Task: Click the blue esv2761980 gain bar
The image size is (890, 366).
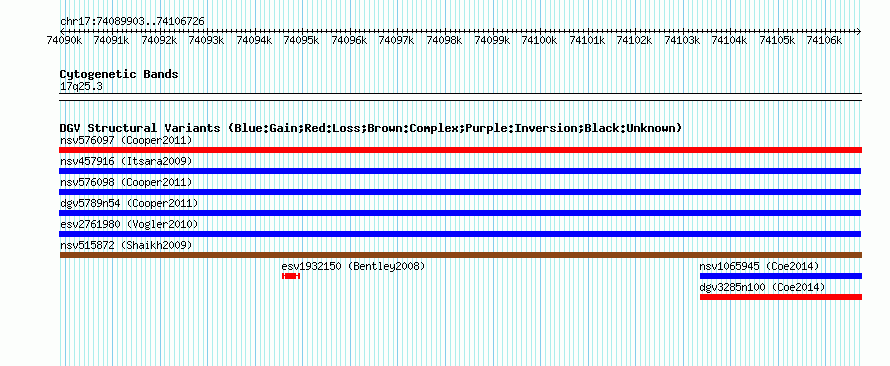Action: coord(460,234)
